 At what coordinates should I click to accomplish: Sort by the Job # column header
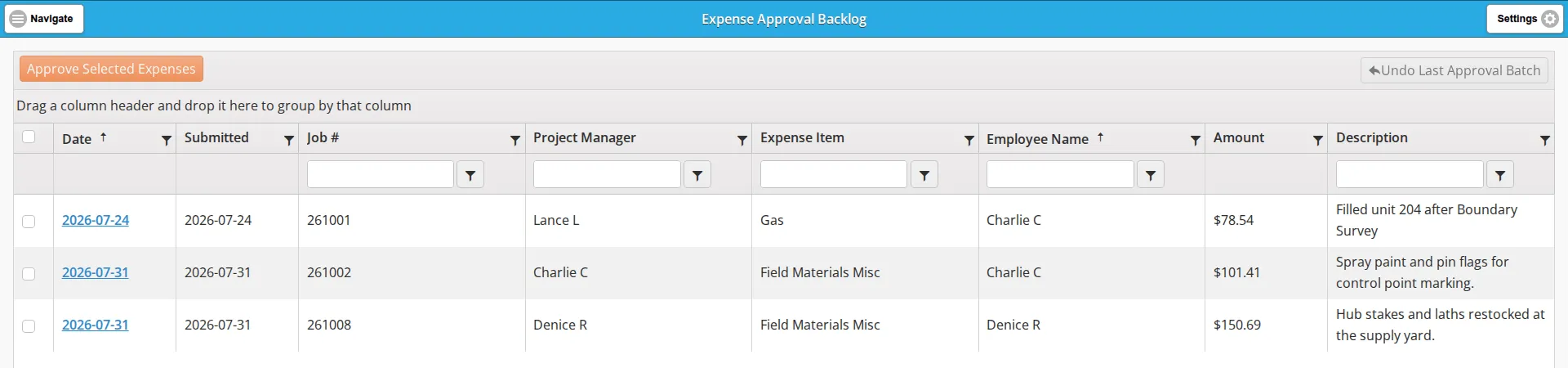(x=323, y=137)
